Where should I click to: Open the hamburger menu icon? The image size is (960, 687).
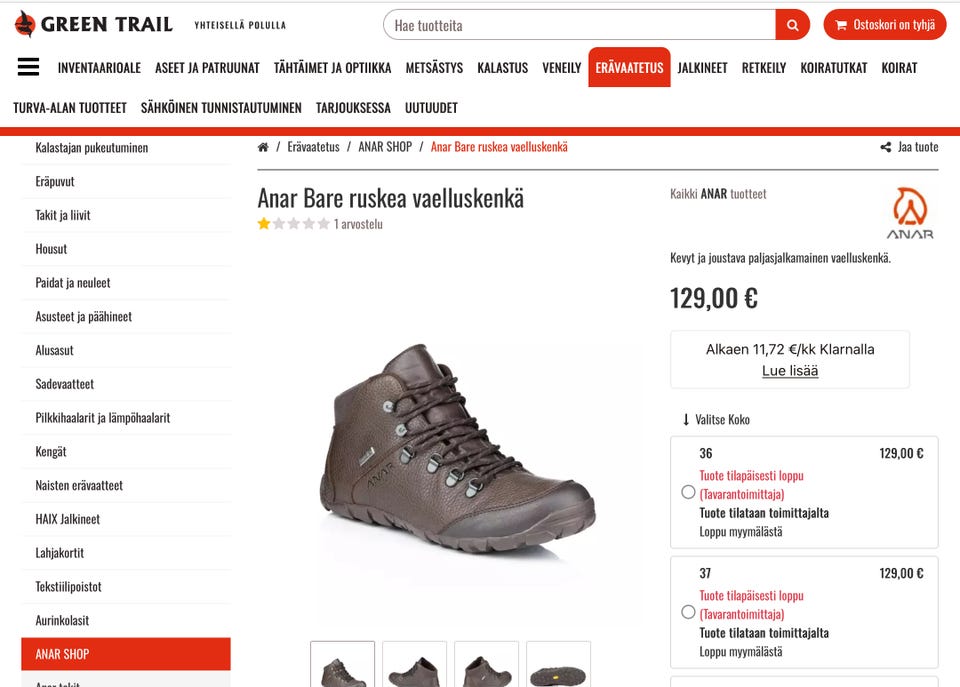click(28, 67)
